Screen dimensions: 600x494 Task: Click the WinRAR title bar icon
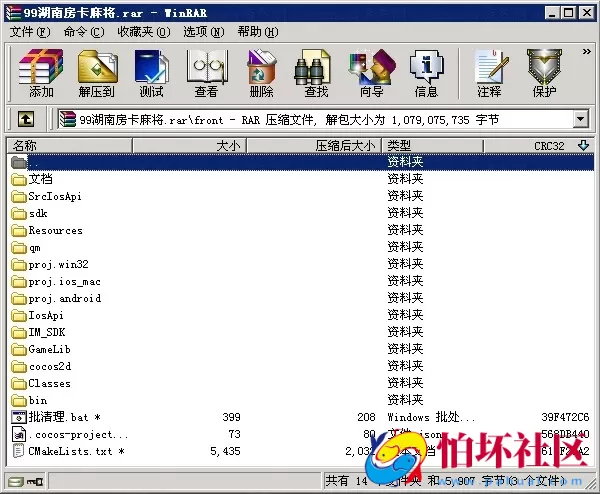click(13, 13)
